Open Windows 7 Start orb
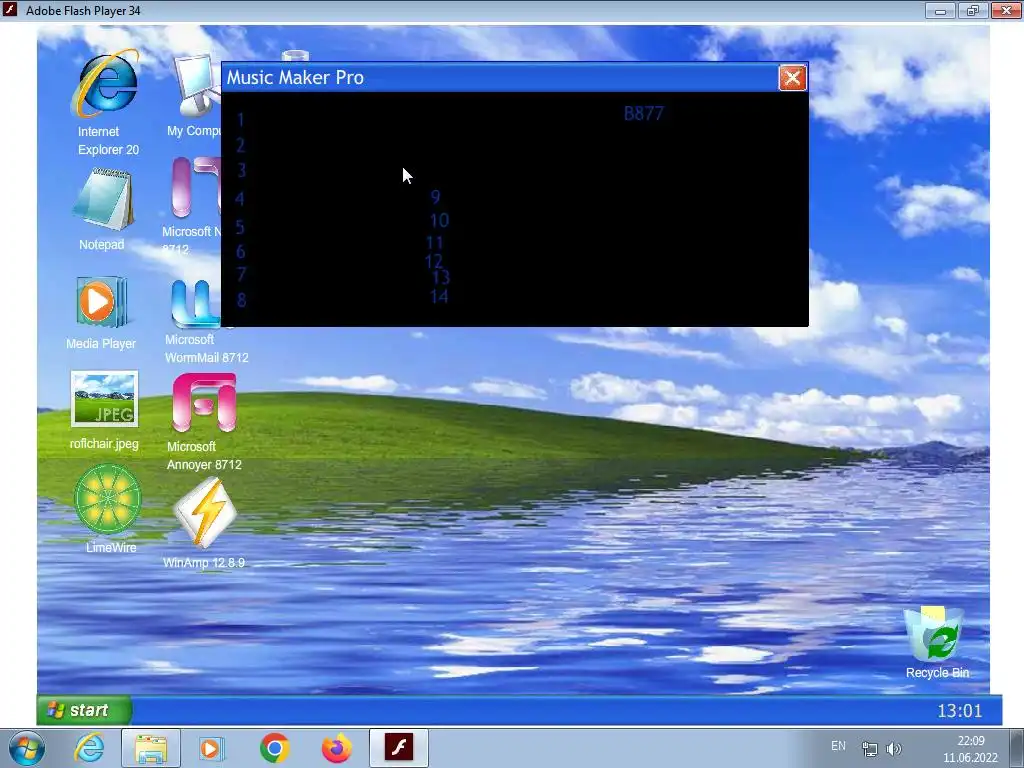Image resolution: width=1024 pixels, height=768 pixels. [27, 748]
